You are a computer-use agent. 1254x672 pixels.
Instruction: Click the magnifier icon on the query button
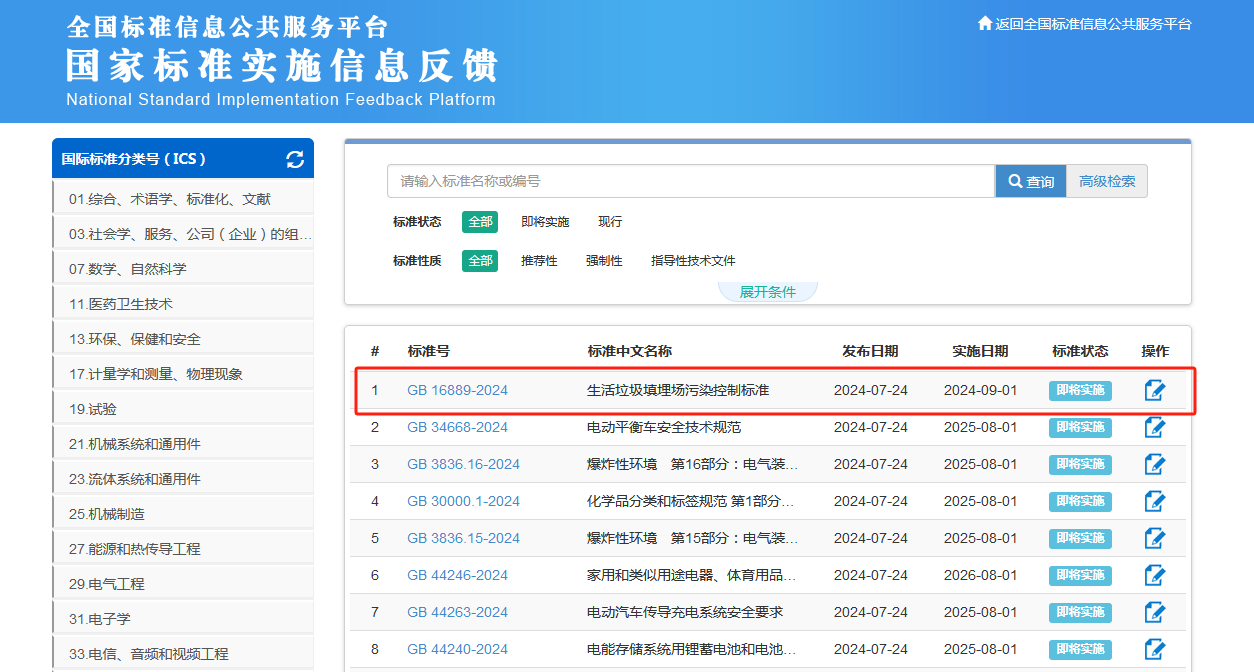click(1015, 181)
